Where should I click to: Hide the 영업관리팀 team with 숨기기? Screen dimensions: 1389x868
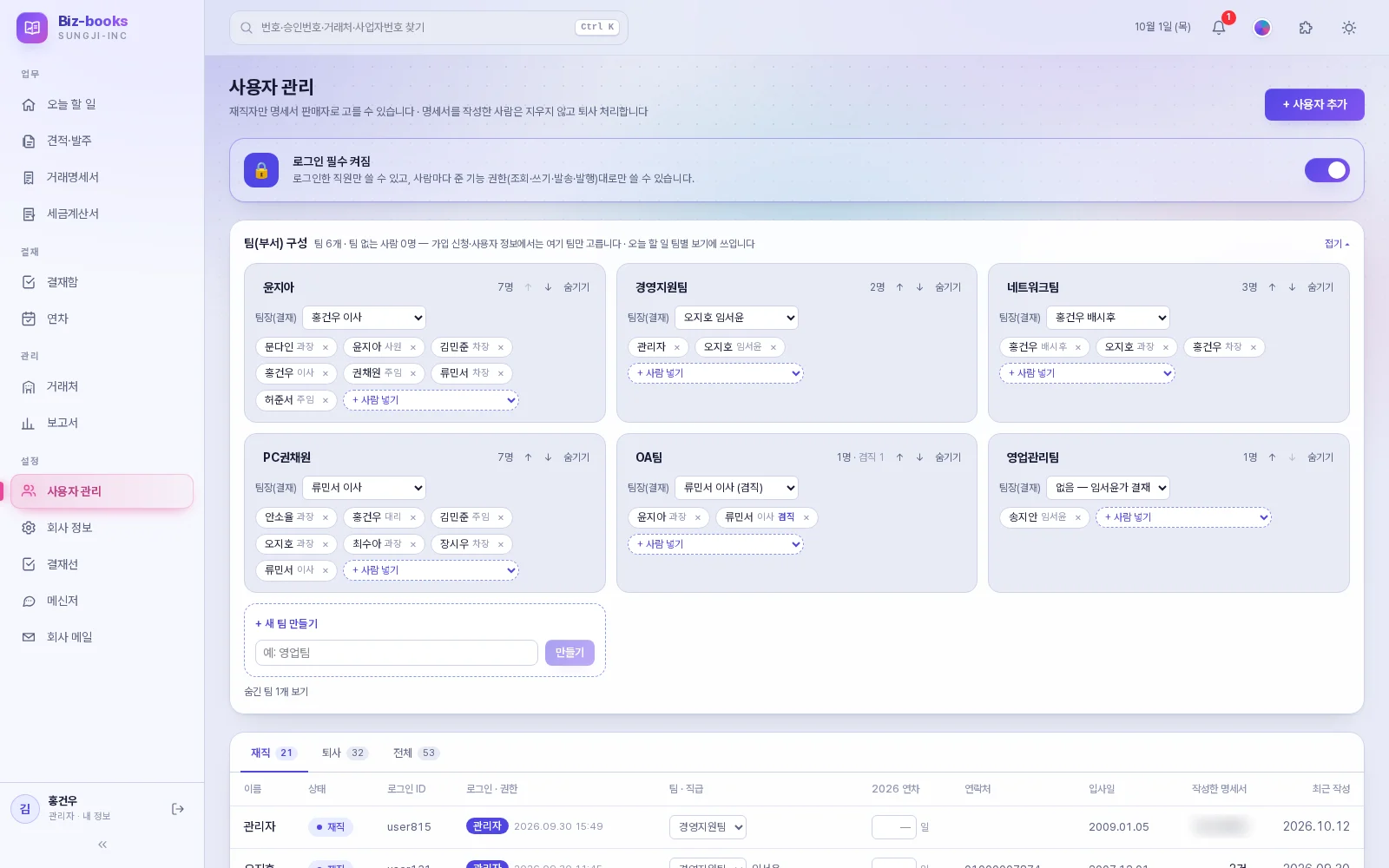coord(1320,457)
